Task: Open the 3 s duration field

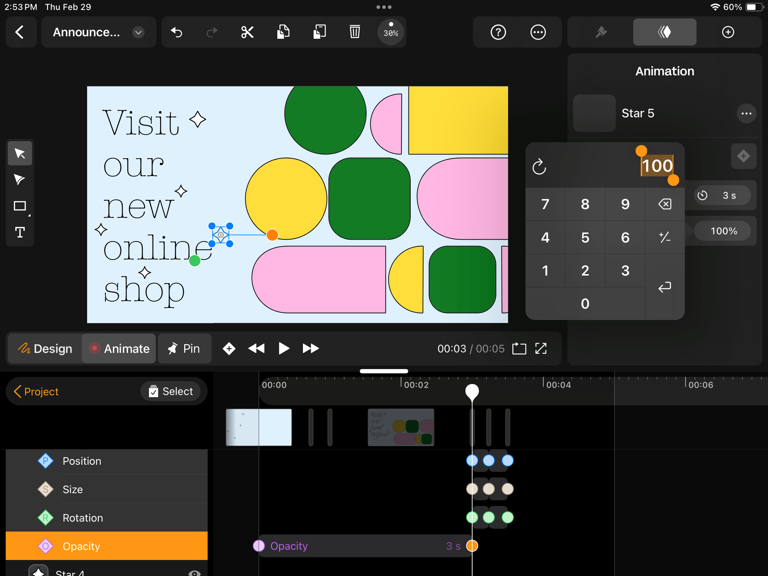Action: tap(722, 195)
